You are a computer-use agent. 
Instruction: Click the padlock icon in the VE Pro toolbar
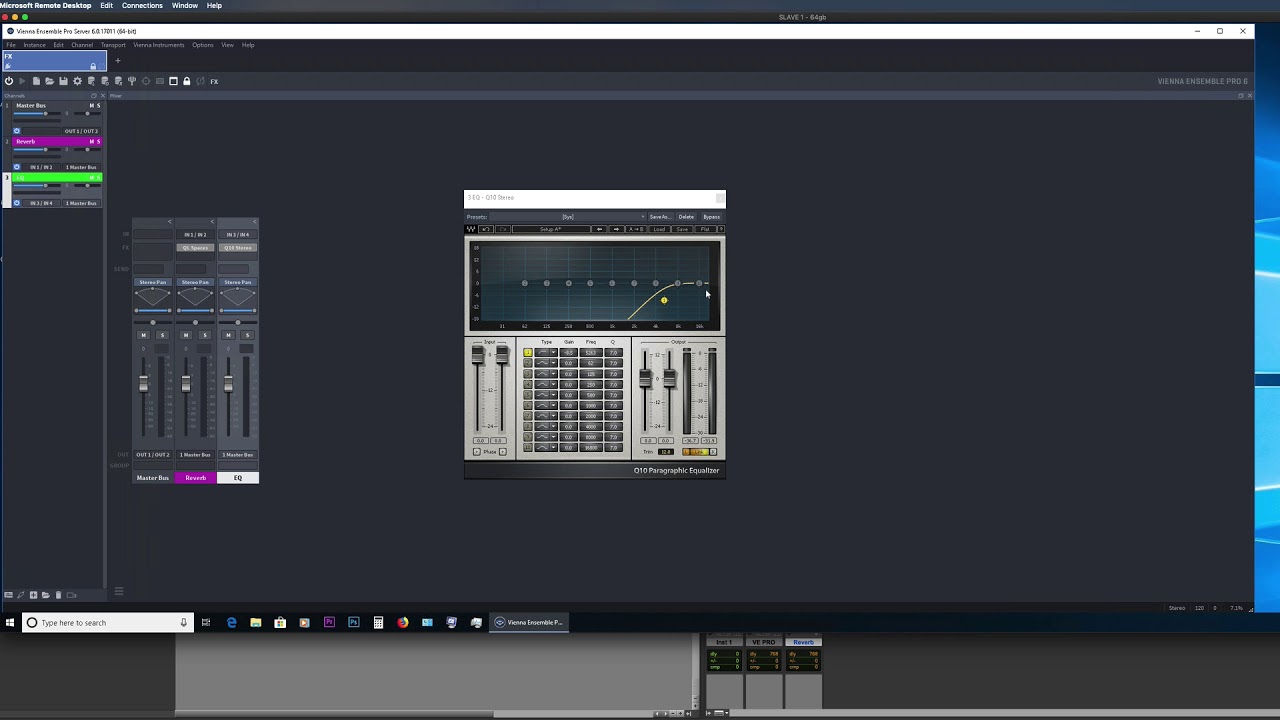[187, 81]
